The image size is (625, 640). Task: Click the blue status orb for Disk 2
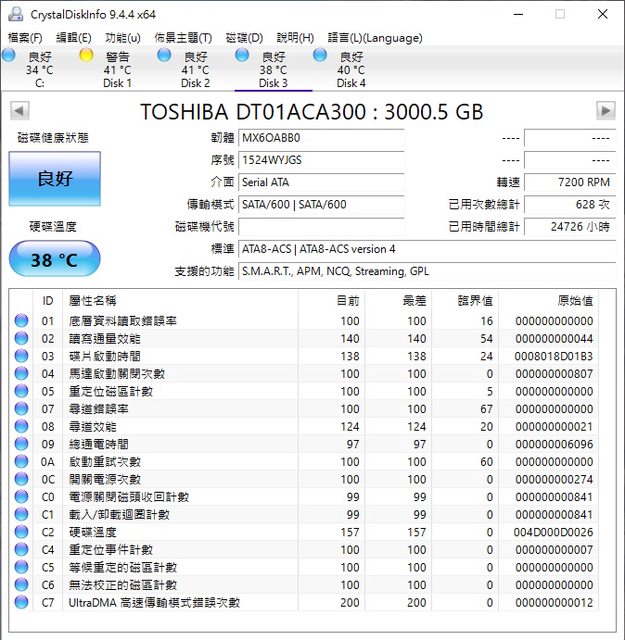164,56
